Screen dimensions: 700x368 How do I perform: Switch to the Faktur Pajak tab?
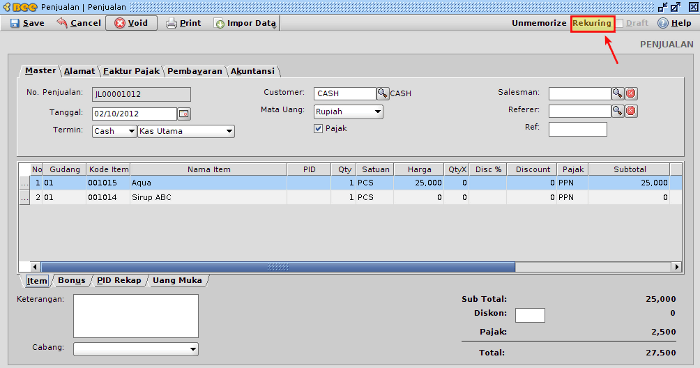pyautogui.click(x=131, y=71)
